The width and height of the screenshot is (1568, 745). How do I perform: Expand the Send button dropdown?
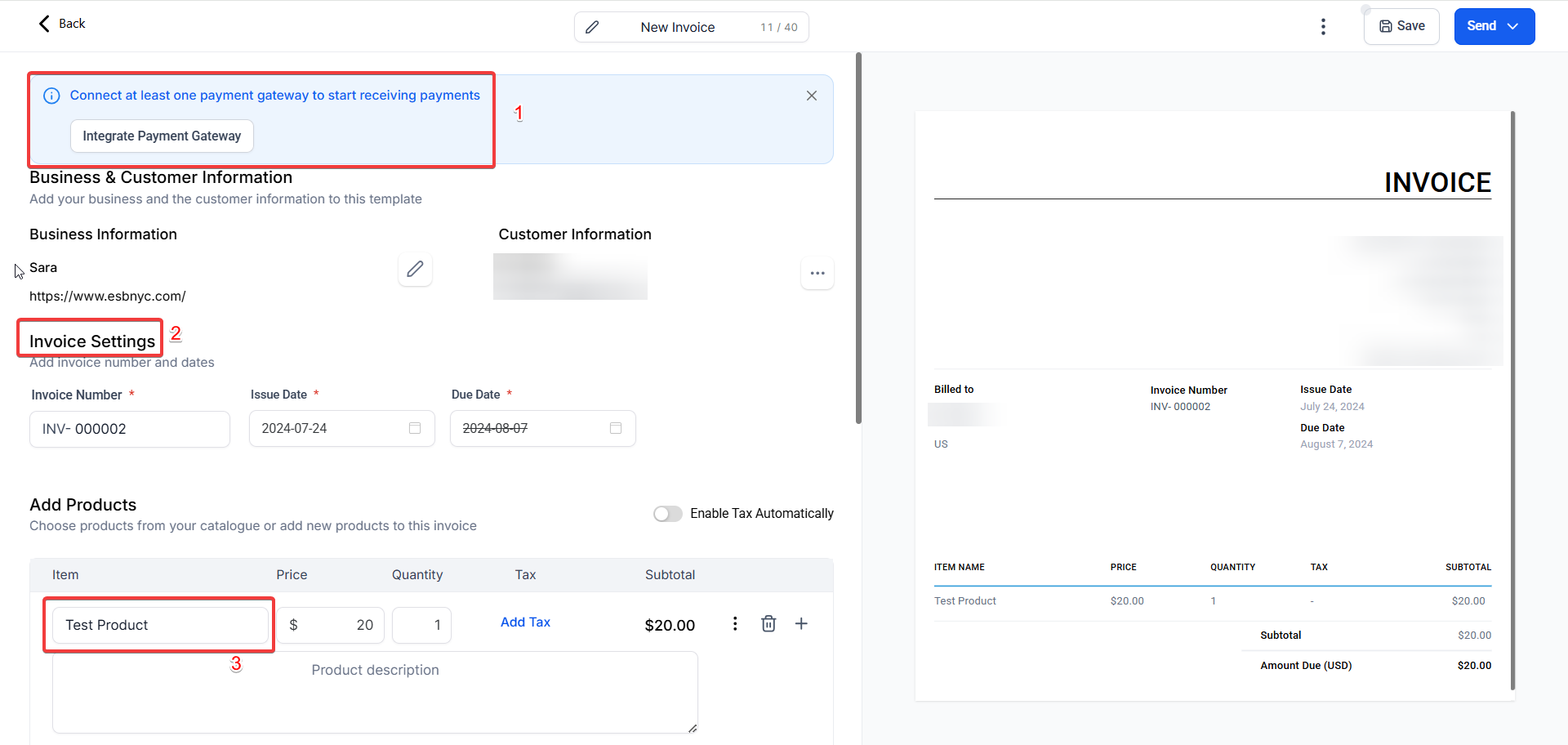tap(1512, 26)
